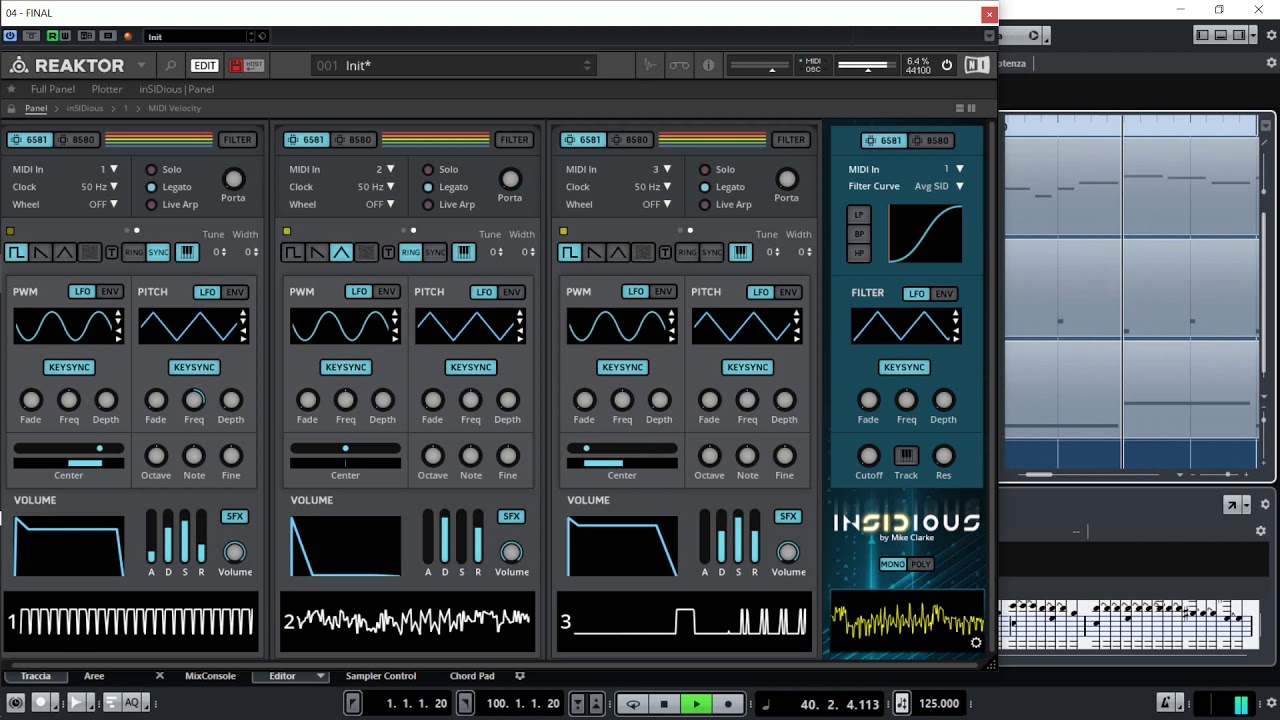Select pulse waveform on voice 1

click(16, 252)
